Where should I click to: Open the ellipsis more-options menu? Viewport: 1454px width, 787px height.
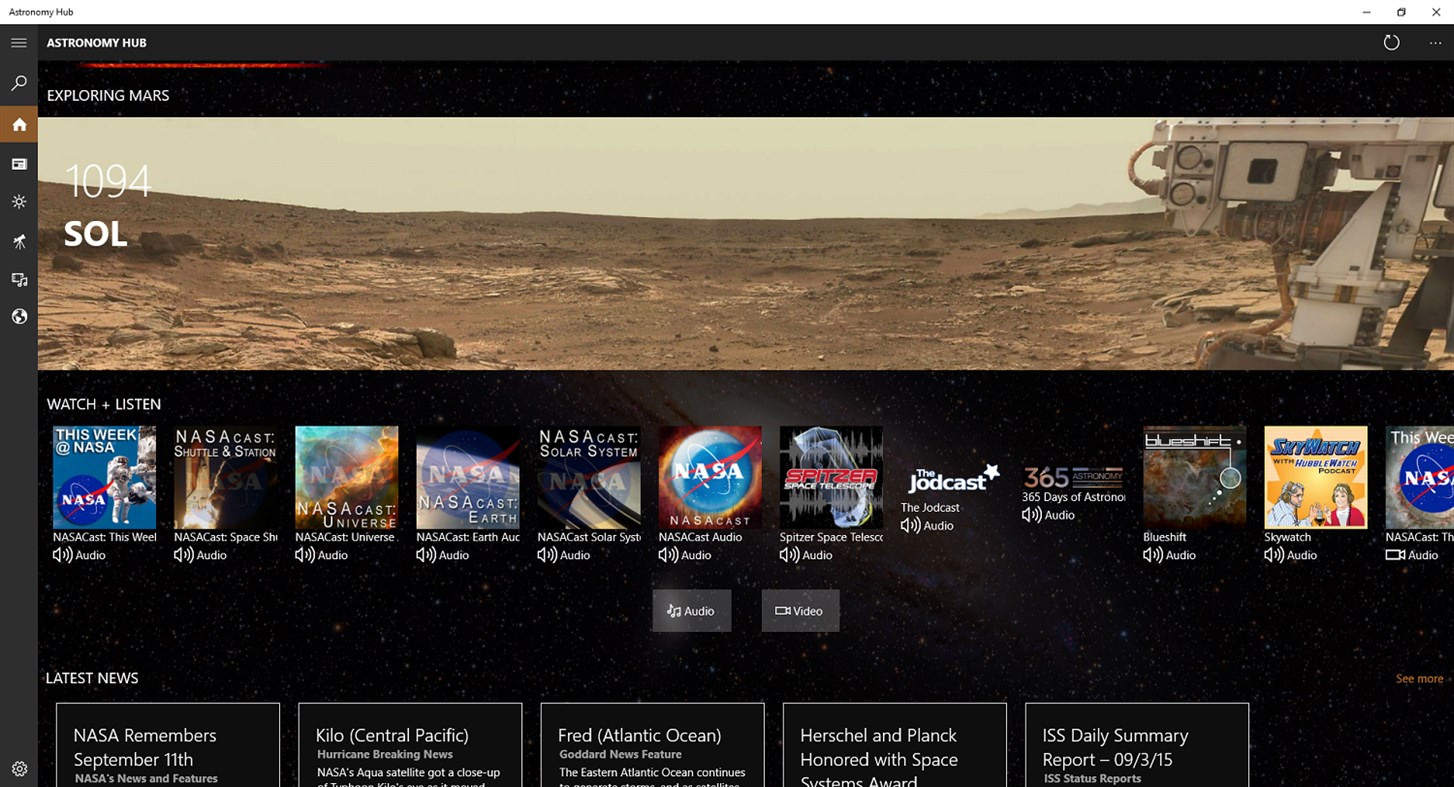[1434, 42]
